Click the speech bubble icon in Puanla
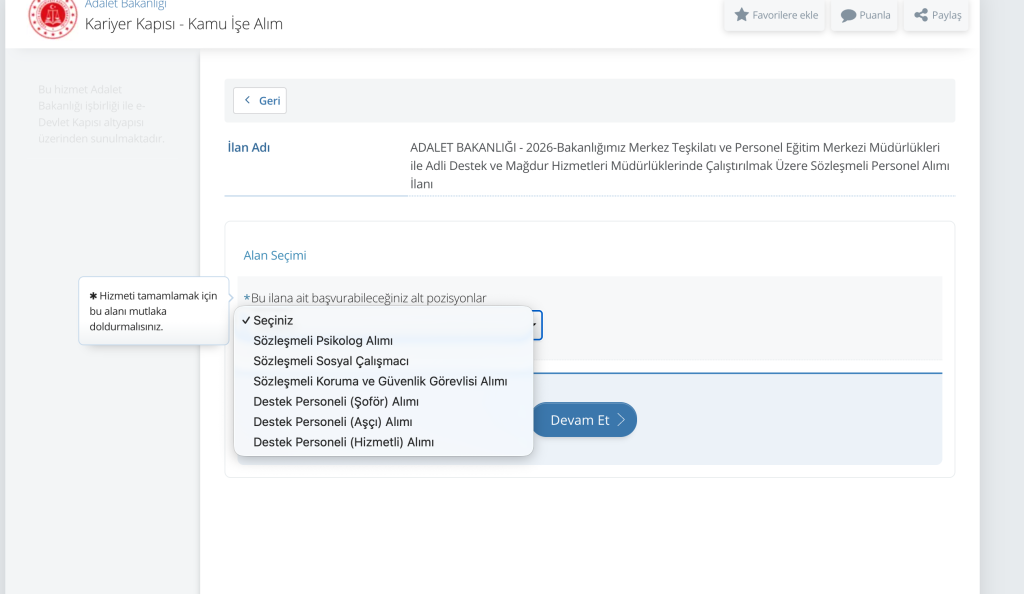 point(848,15)
